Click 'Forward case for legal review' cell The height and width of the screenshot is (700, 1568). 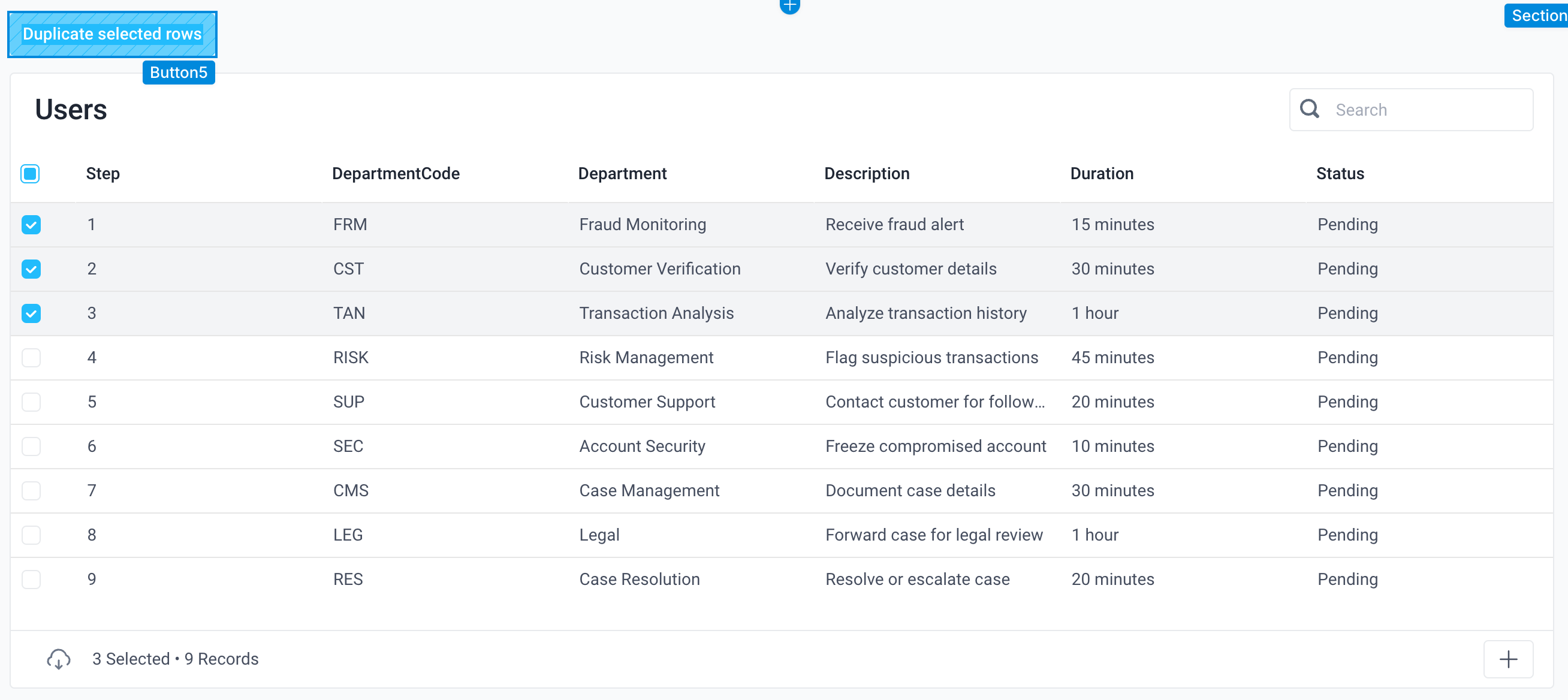tap(934, 535)
